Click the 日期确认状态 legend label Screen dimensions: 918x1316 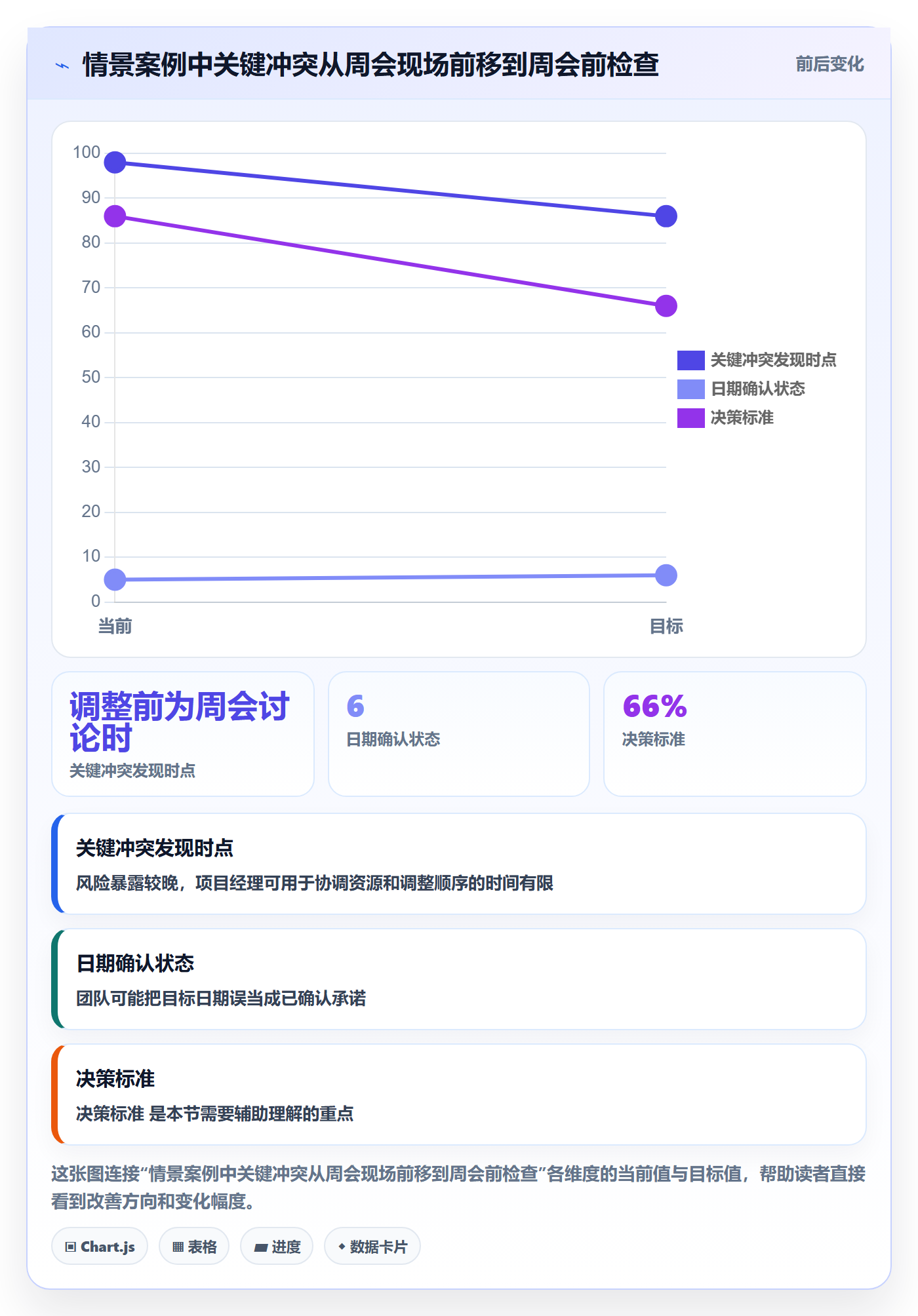coord(757,389)
